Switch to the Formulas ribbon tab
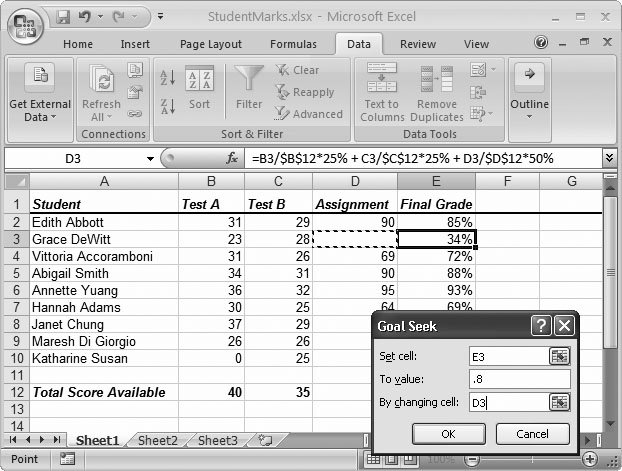 coord(292,44)
